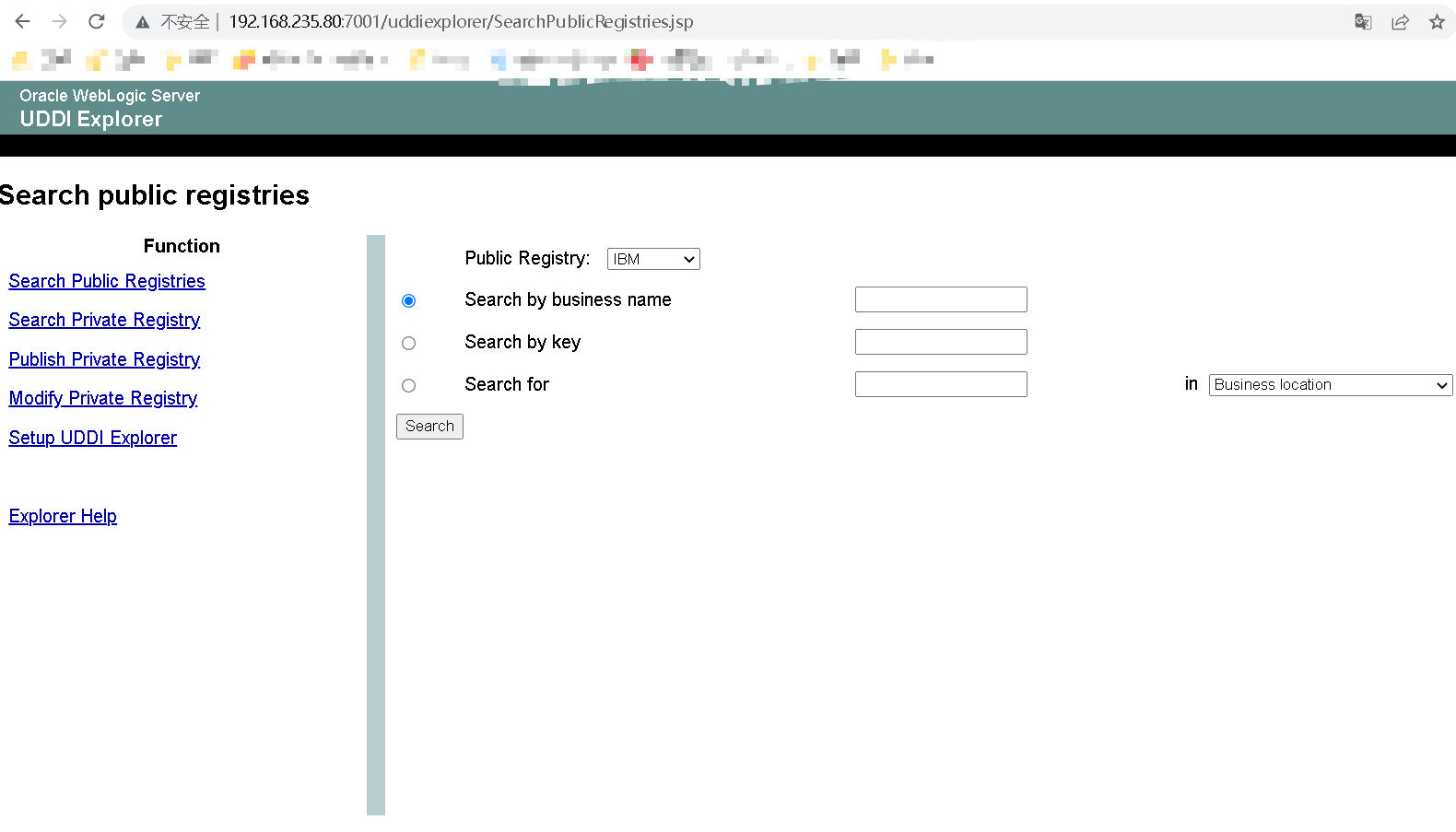The image size is (1456, 832).
Task: Click the Search button
Action: (429, 427)
